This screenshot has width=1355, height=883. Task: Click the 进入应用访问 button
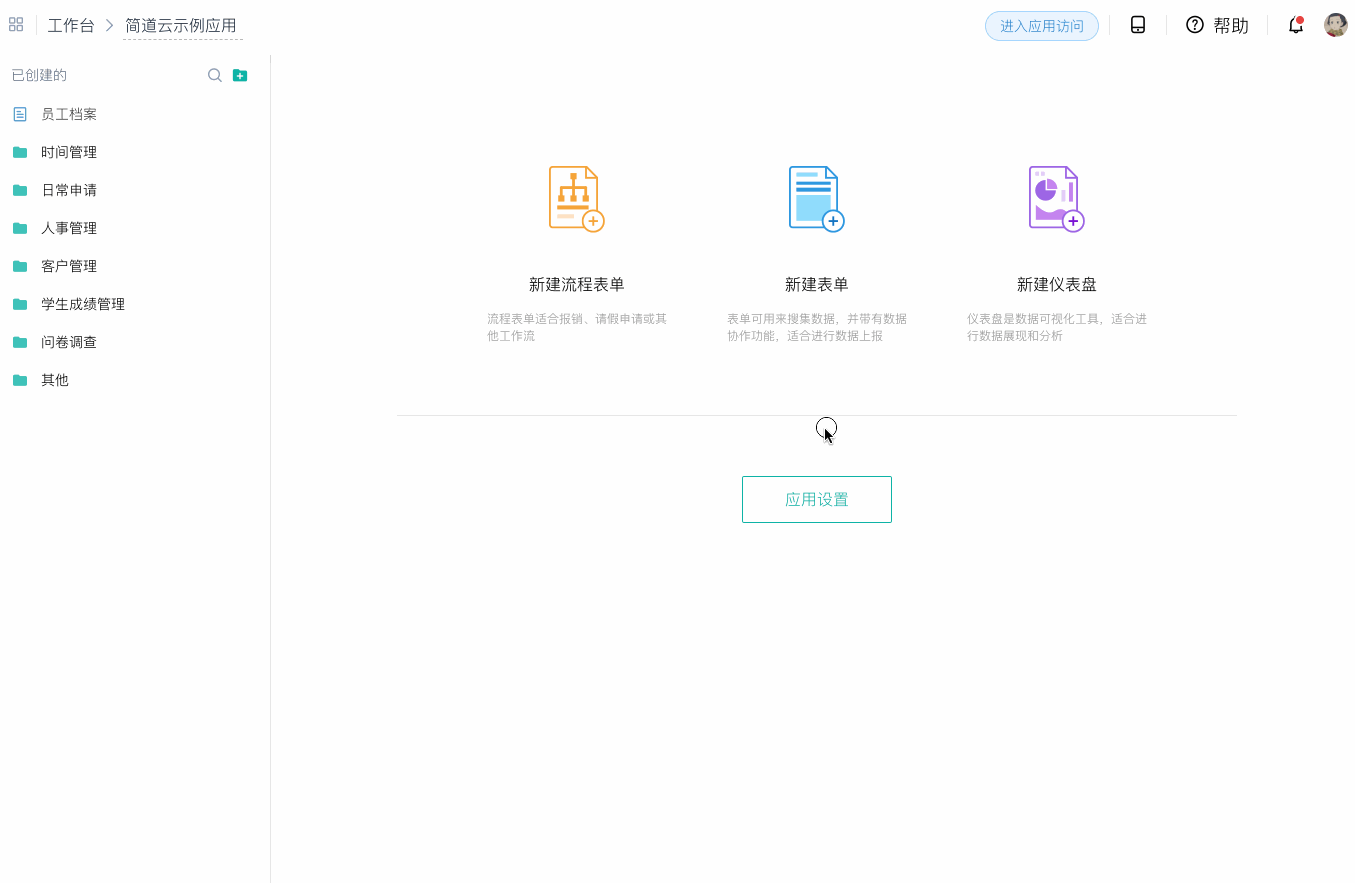[1042, 26]
